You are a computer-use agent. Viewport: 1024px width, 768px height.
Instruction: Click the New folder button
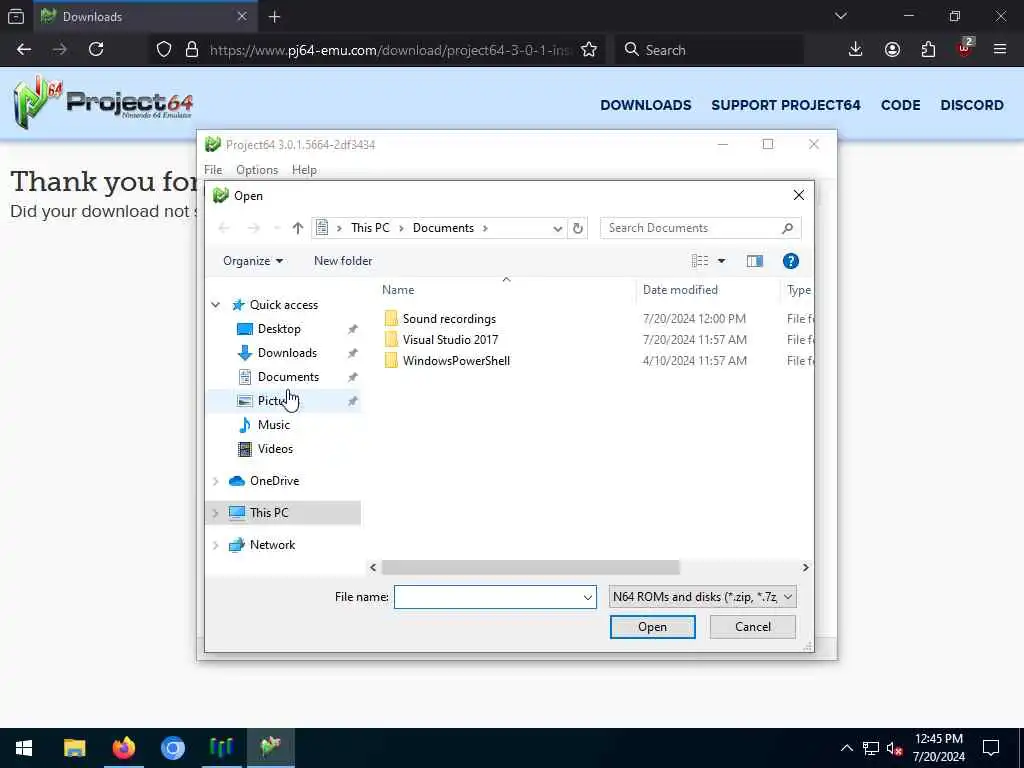[x=343, y=261]
